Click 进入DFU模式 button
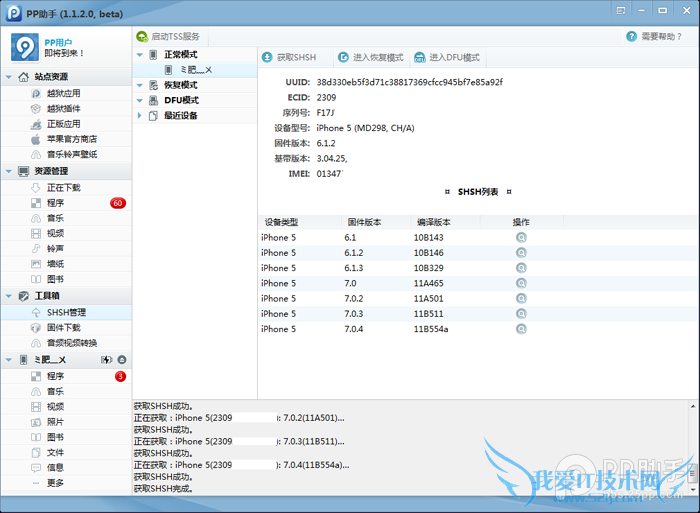The width and height of the screenshot is (700, 513). (x=447, y=57)
